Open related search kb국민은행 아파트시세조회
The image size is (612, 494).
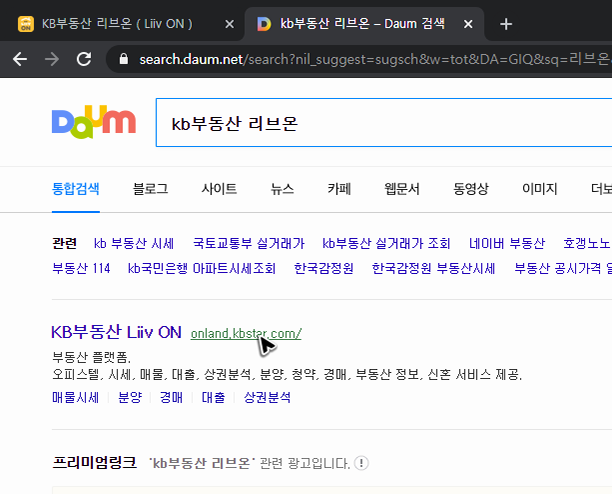202,268
